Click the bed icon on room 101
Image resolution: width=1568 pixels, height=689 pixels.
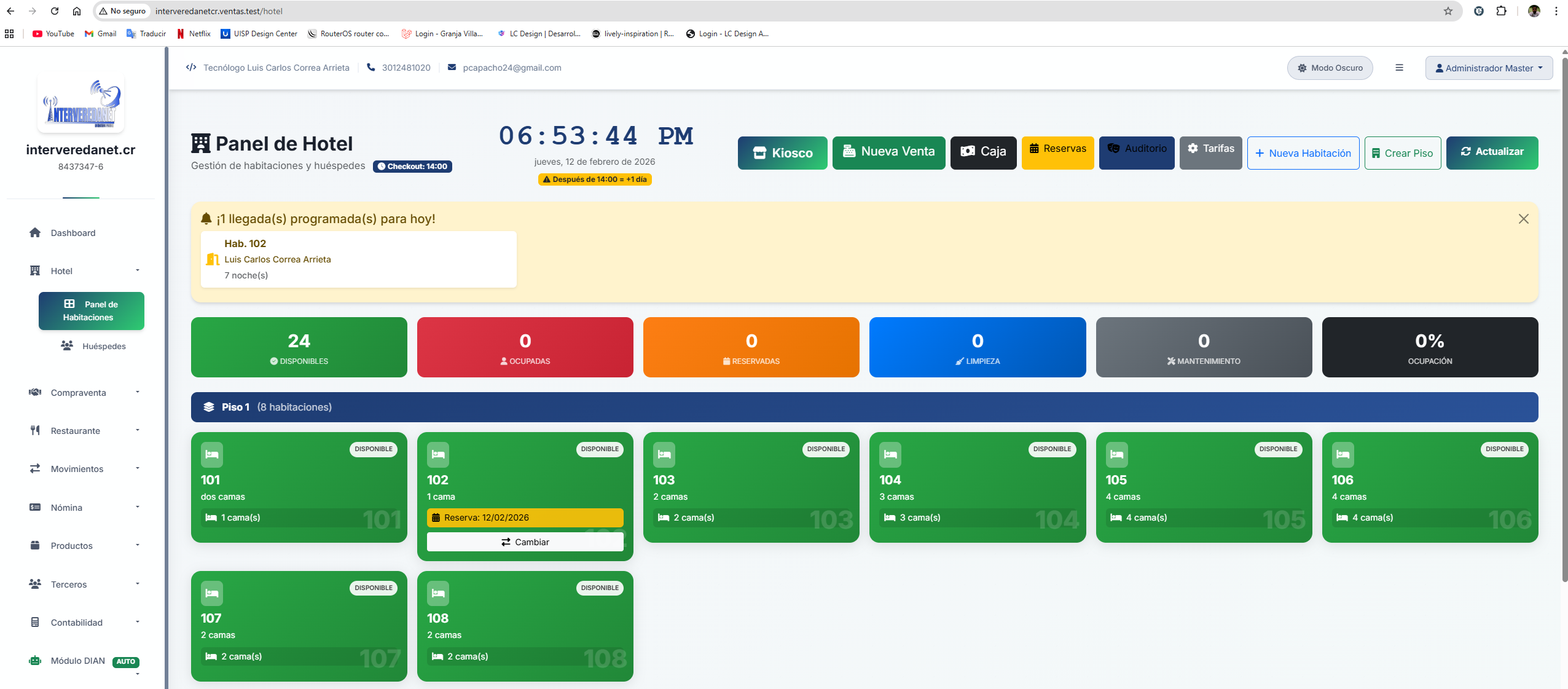(x=211, y=455)
